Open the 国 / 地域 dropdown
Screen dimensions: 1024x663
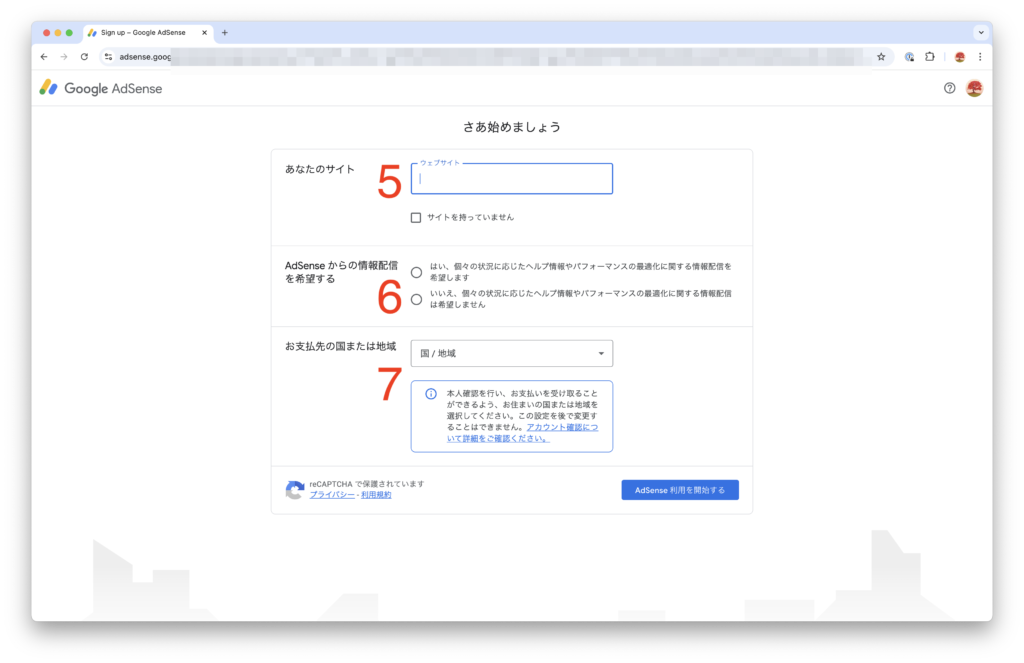point(512,353)
